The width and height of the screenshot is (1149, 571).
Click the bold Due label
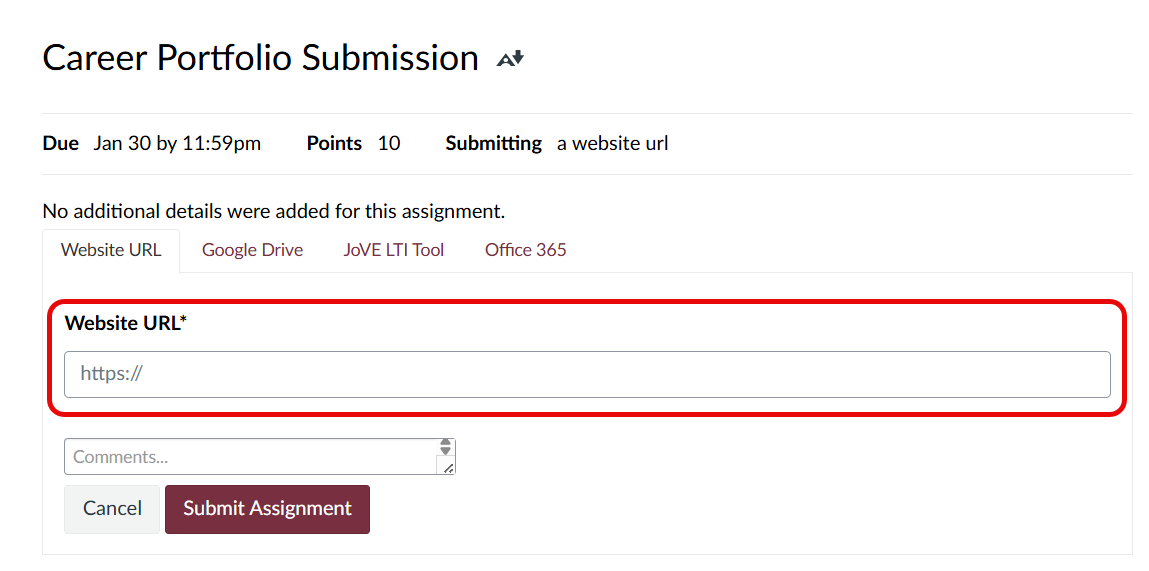click(x=60, y=143)
